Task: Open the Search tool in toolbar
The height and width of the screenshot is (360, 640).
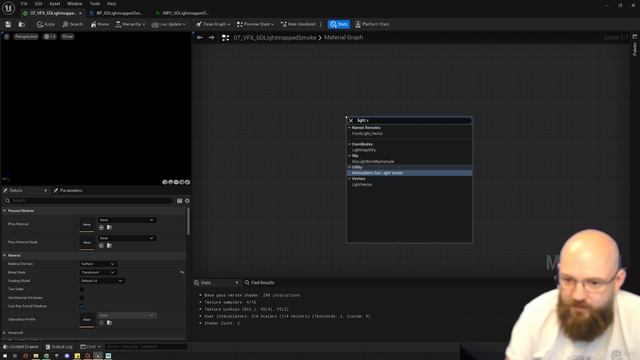Action: (x=73, y=24)
